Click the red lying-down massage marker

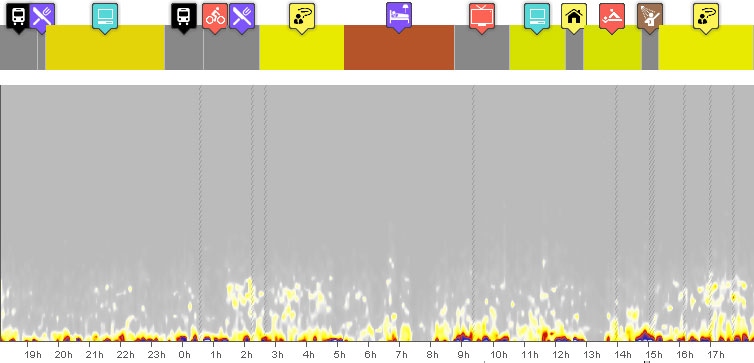click(x=612, y=18)
